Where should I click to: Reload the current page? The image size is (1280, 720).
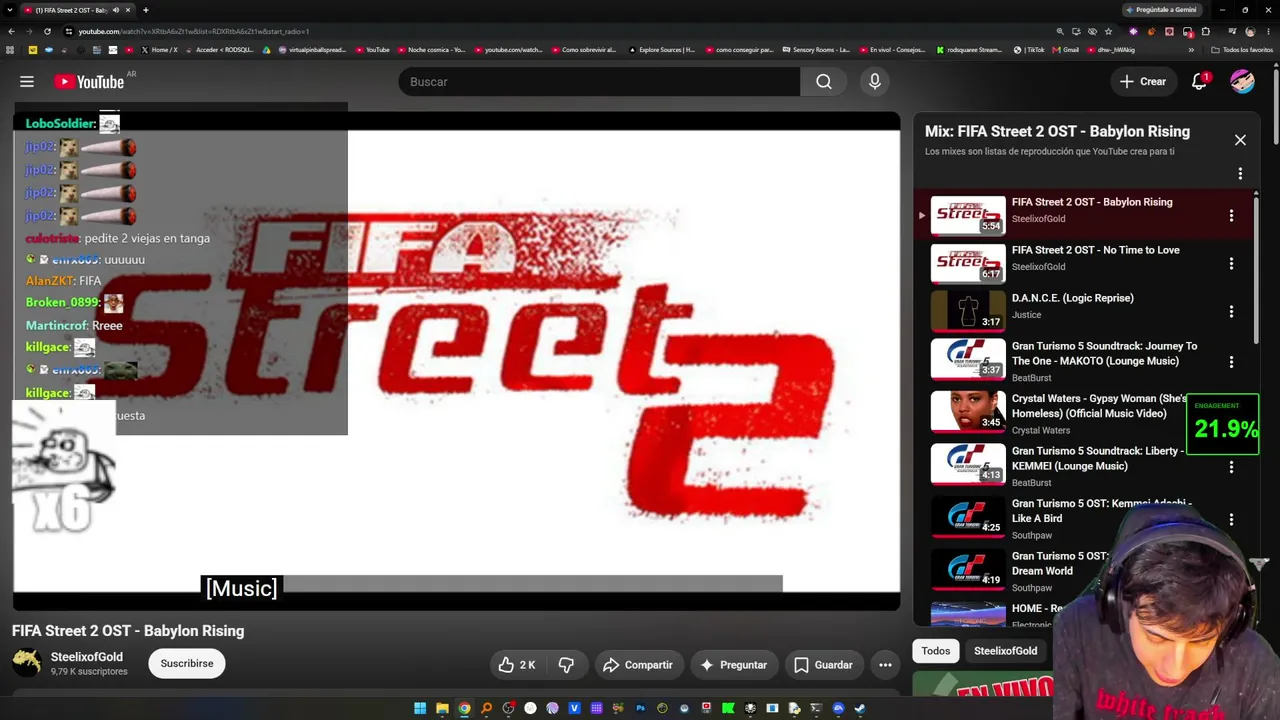(x=47, y=31)
